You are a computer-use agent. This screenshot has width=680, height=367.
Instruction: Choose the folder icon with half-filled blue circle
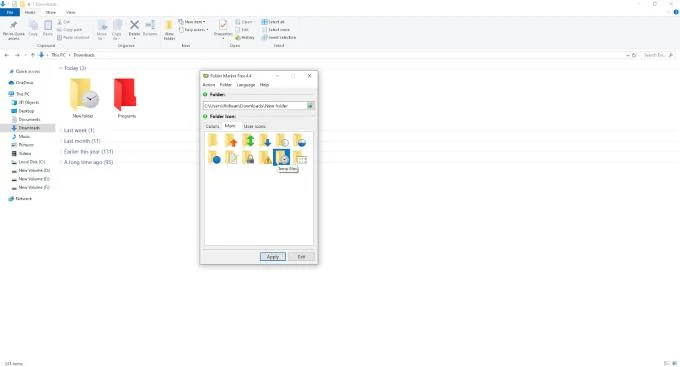(299, 141)
